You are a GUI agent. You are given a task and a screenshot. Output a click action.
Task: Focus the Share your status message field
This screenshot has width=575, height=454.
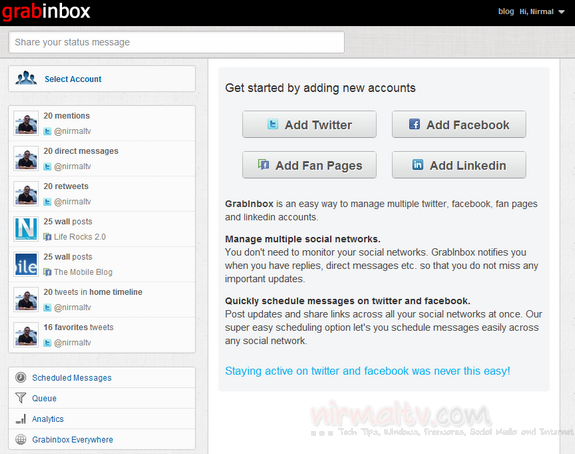tap(176, 42)
